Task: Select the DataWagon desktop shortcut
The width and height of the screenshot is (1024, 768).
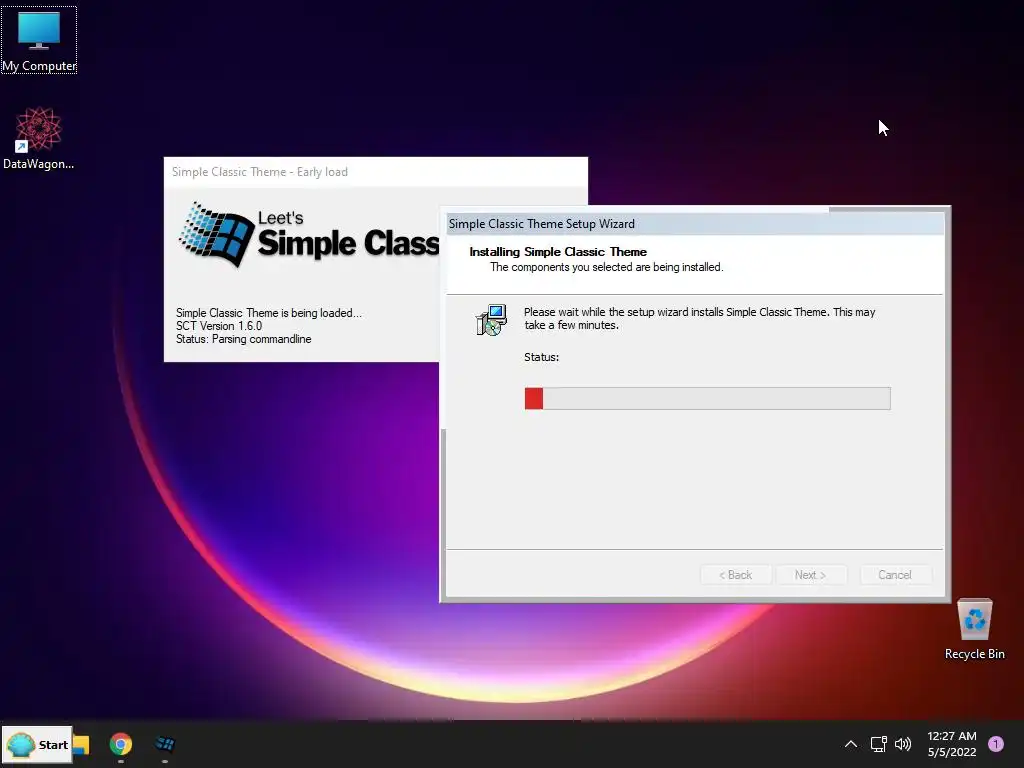Action: tap(39, 138)
